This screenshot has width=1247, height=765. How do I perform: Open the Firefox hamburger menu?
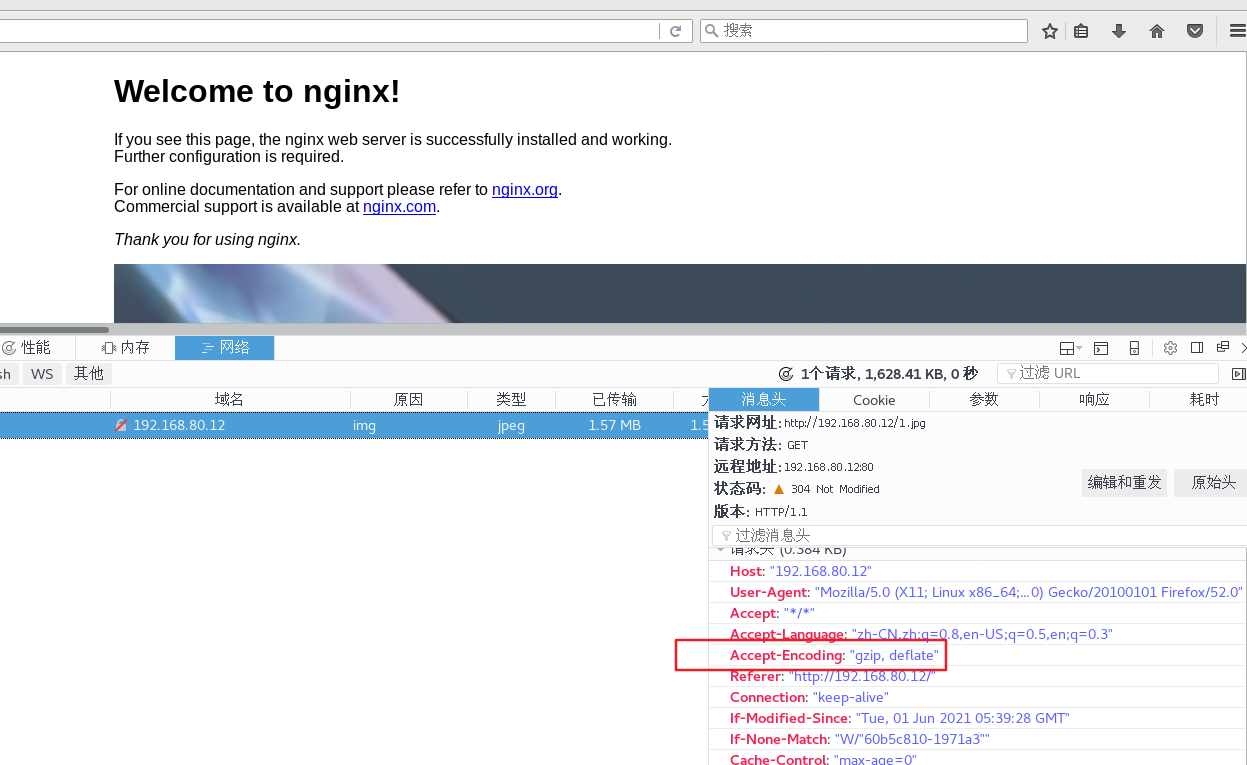click(x=1238, y=31)
